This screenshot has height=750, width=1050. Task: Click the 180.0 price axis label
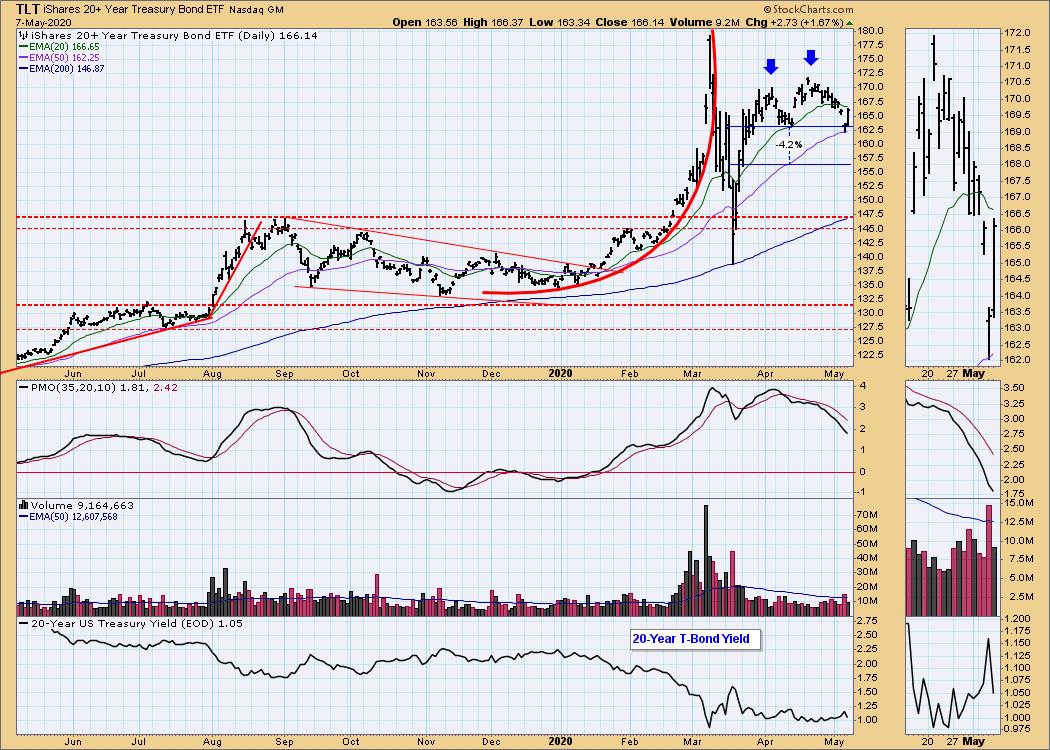point(869,31)
